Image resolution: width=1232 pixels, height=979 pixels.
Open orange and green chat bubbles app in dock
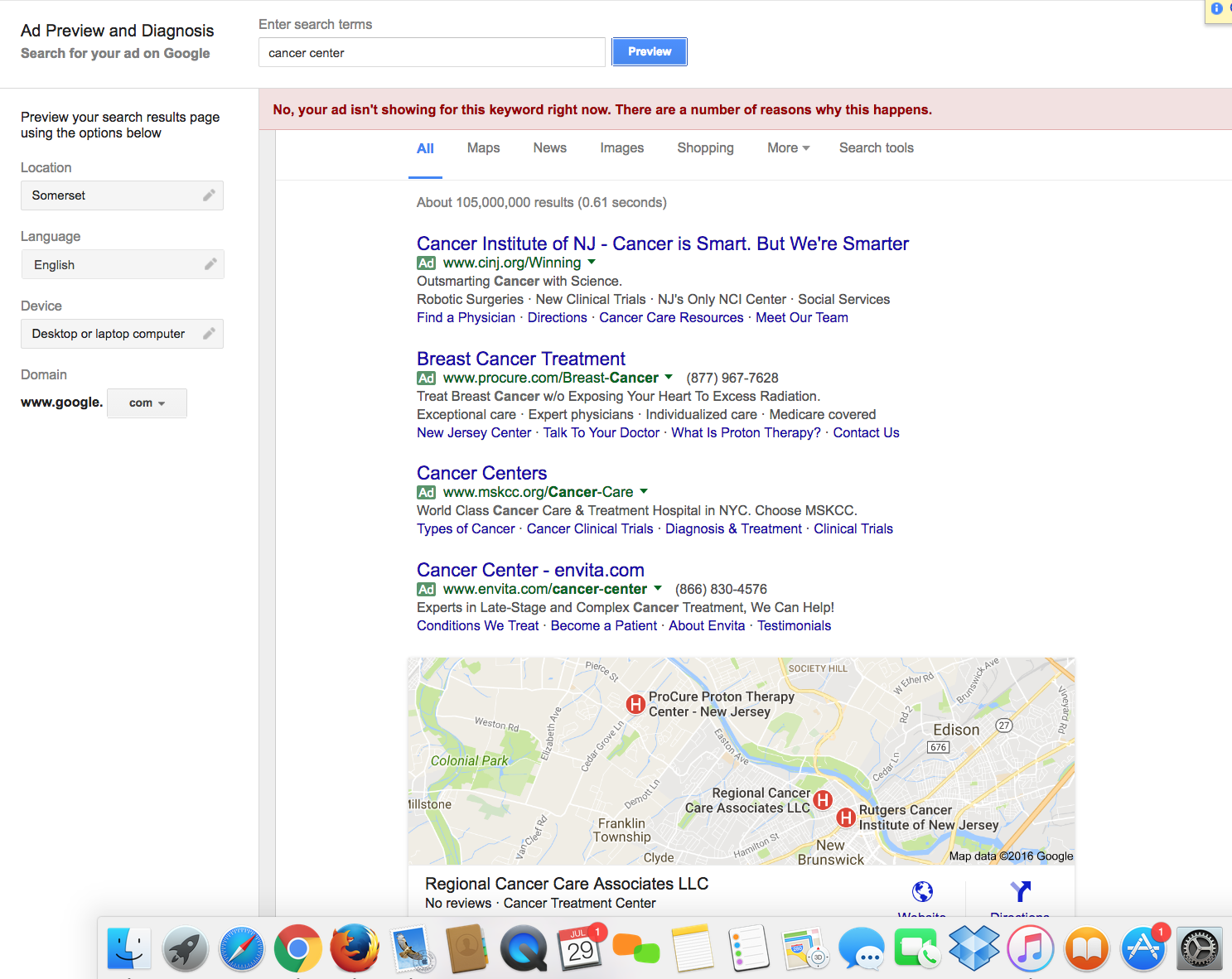(x=636, y=948)
